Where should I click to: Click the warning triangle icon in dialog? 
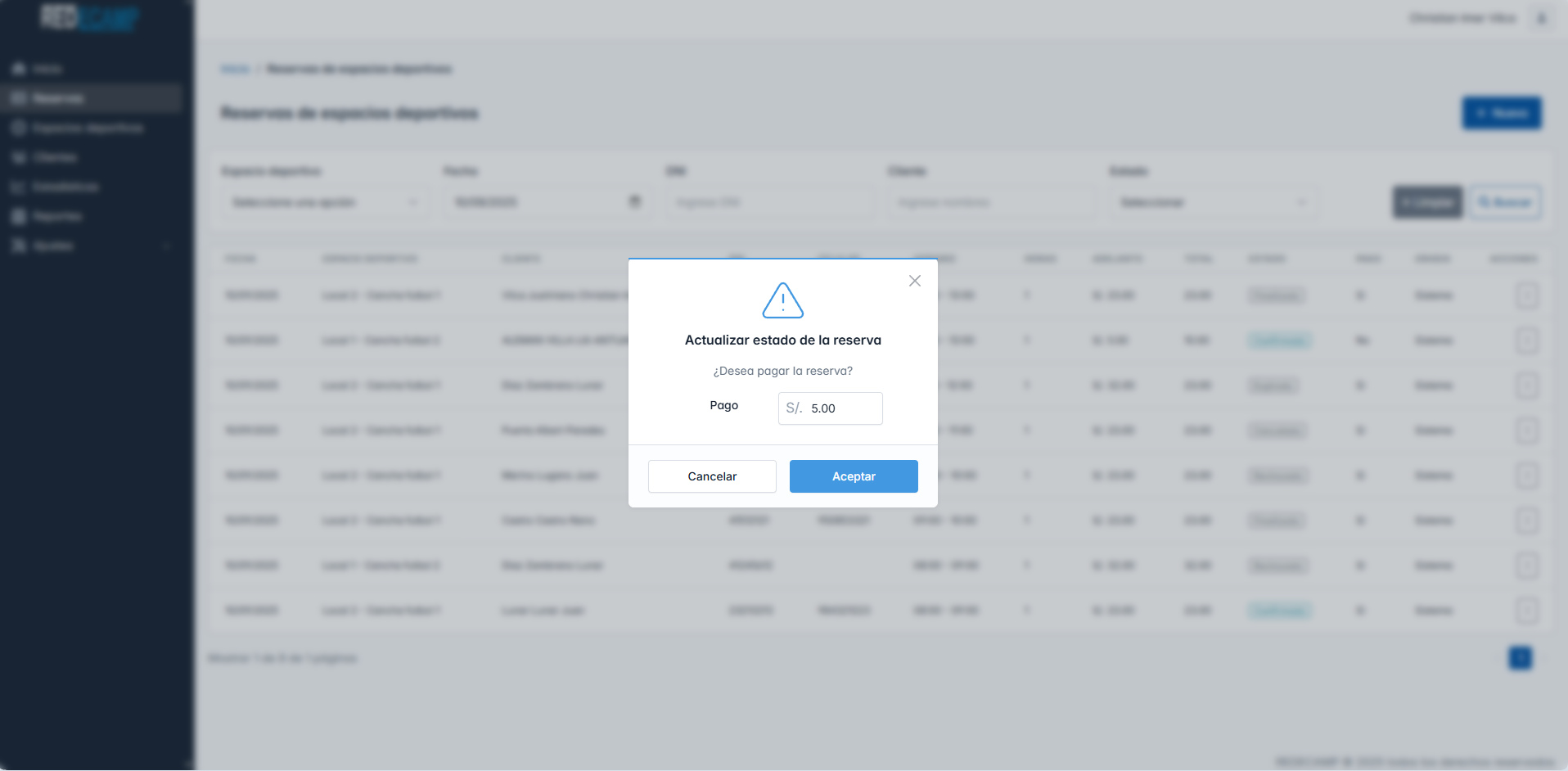tap(782, 300)
